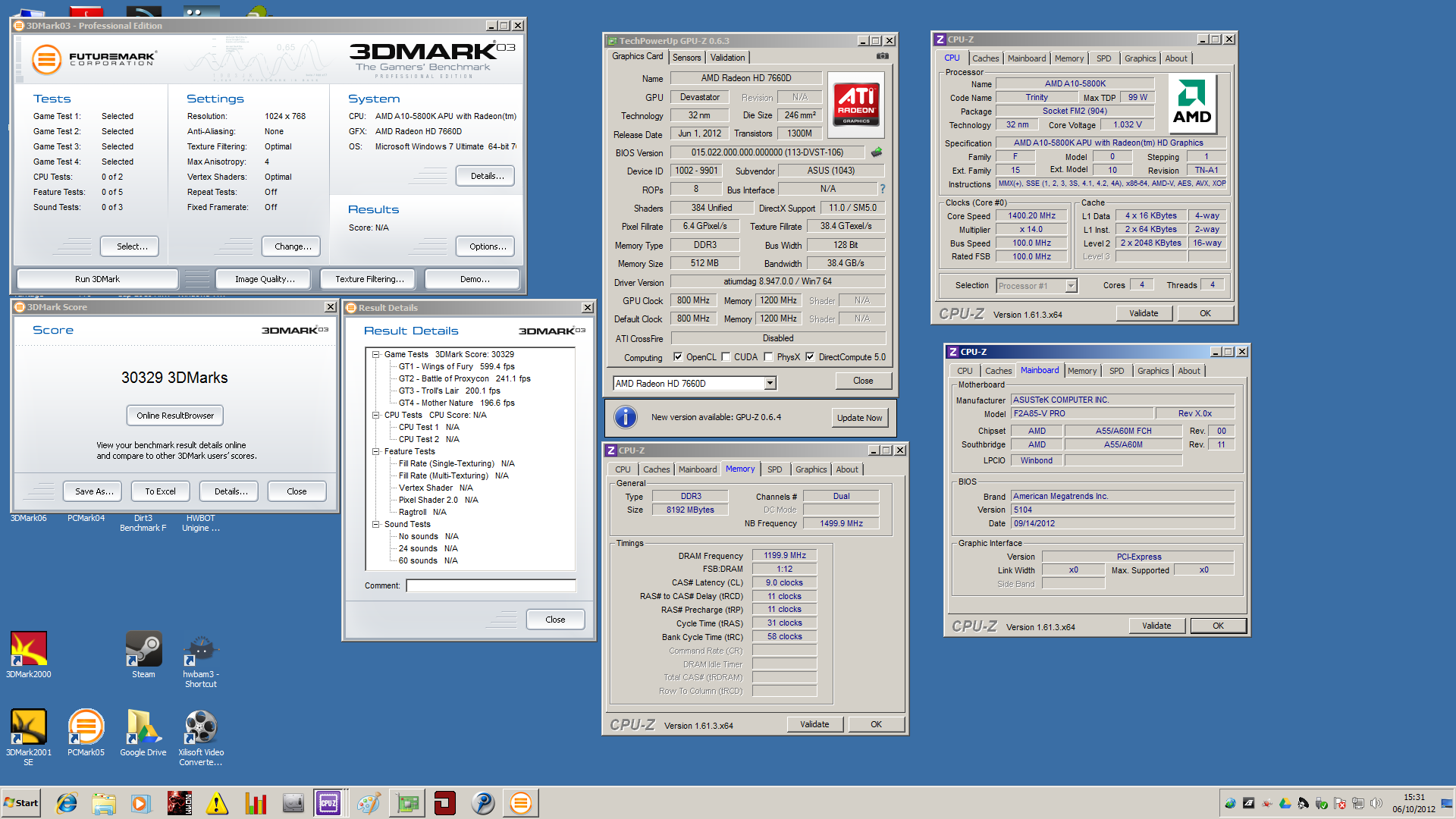The image size is (1456, 819).
Task: Click the Action Center flag tray icon
Action: (x=1340, y=803)
